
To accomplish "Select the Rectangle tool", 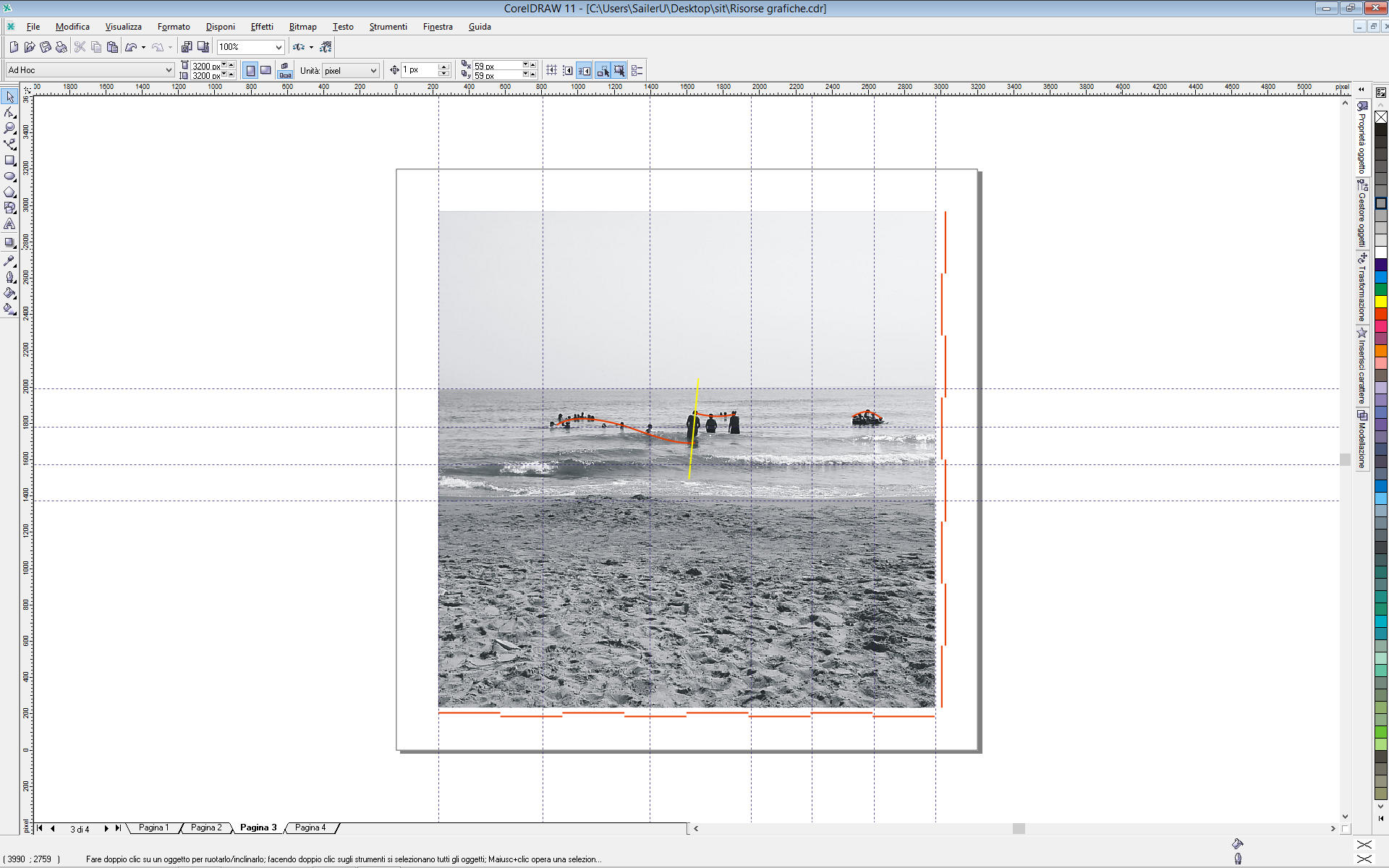I will tap(9, 161).
